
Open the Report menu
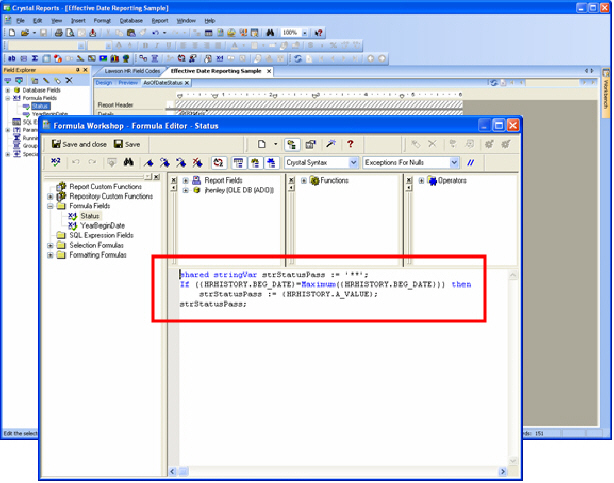coord(160,20)
